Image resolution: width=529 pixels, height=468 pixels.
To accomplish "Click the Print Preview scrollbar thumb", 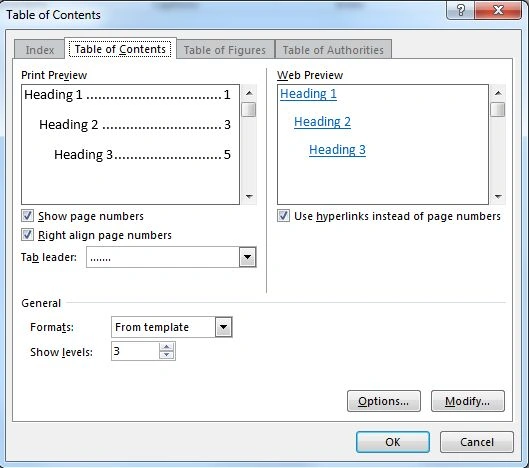I will [249, 110].
